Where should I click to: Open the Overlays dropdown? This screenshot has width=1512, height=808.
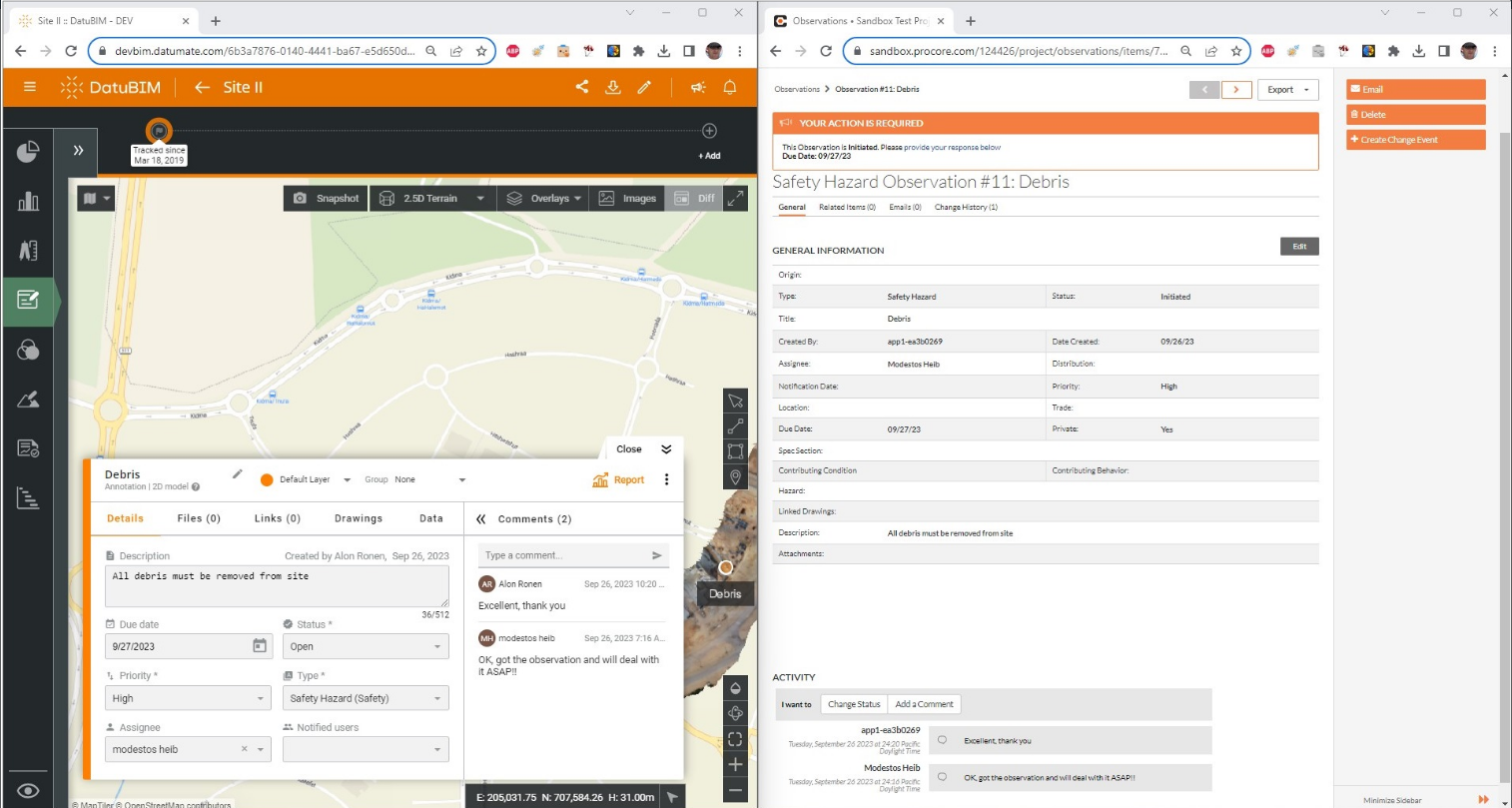coord(542,198)
